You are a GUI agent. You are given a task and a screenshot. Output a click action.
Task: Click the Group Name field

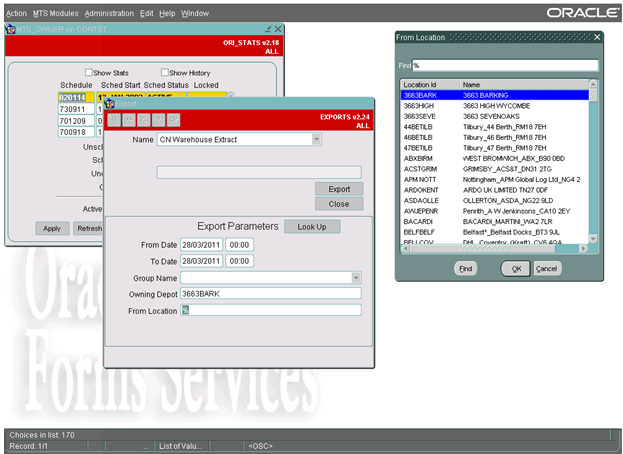click(x=266, y=278)
